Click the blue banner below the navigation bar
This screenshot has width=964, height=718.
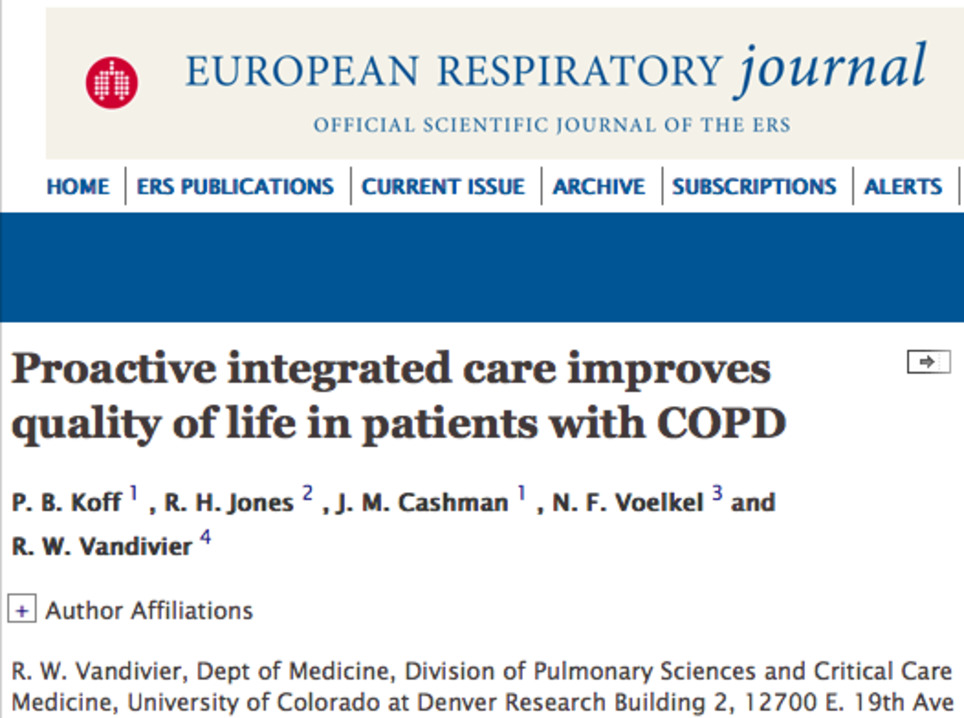482,266
